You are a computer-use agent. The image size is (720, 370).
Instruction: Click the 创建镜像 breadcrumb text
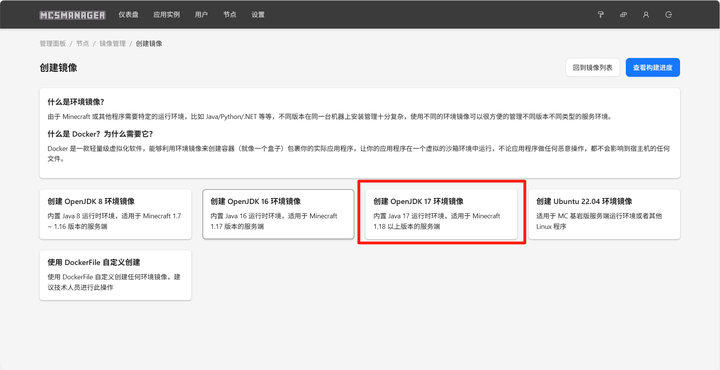(149, 44)
